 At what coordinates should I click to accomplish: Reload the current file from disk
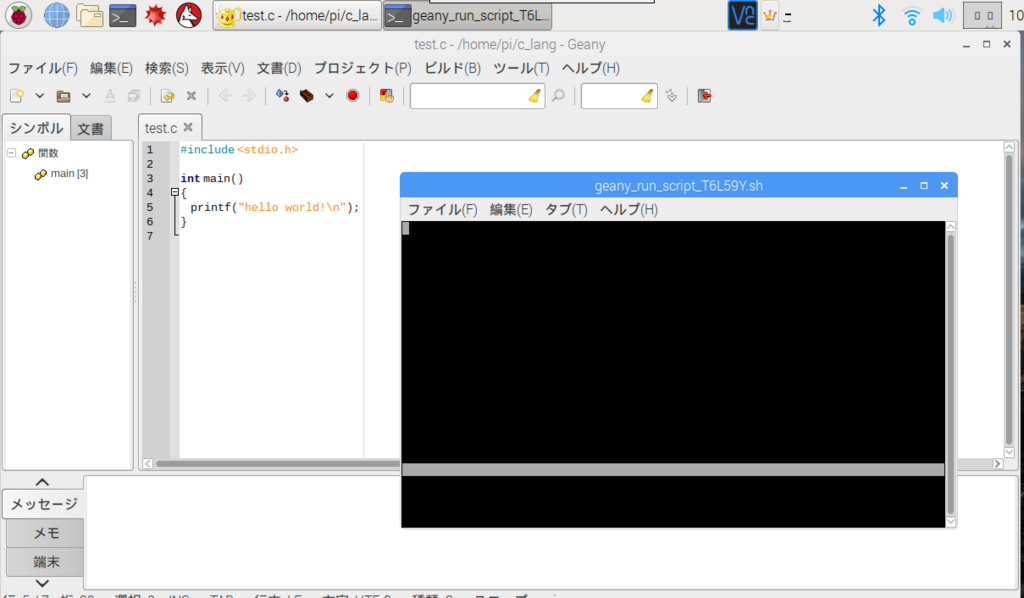[x=167, y=96]
